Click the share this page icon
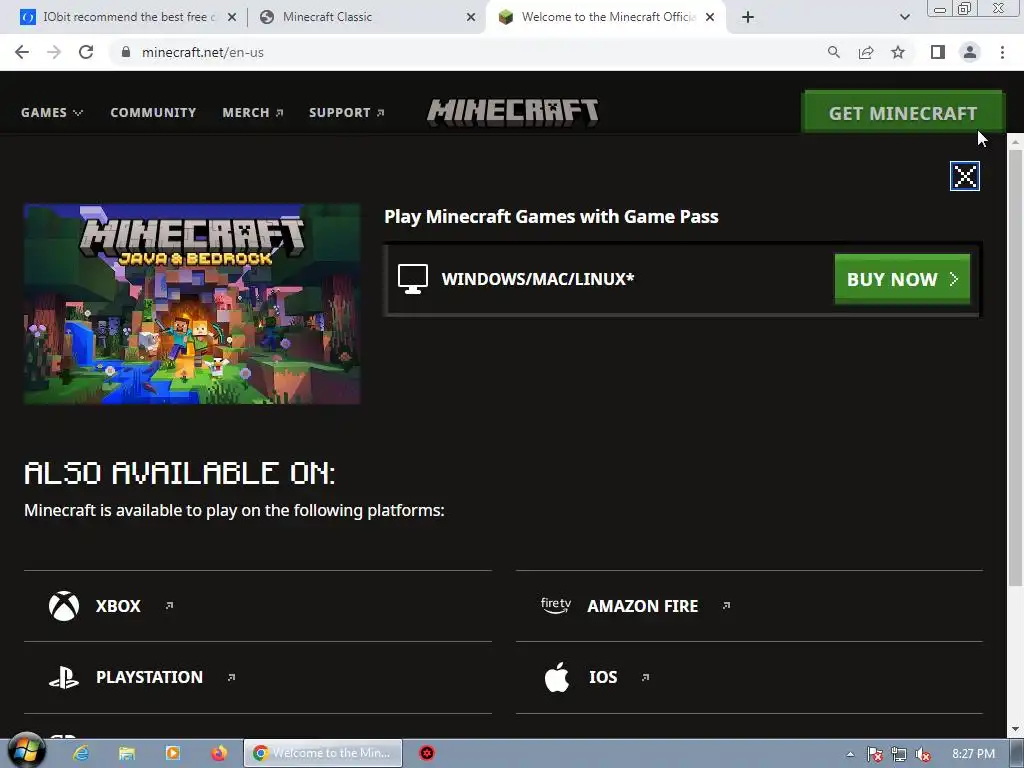 [x=866, y=52]
